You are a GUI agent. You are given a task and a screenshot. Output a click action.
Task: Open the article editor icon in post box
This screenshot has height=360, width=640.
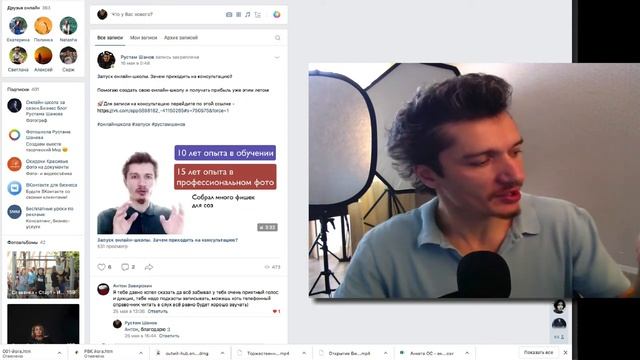(258, 14)
